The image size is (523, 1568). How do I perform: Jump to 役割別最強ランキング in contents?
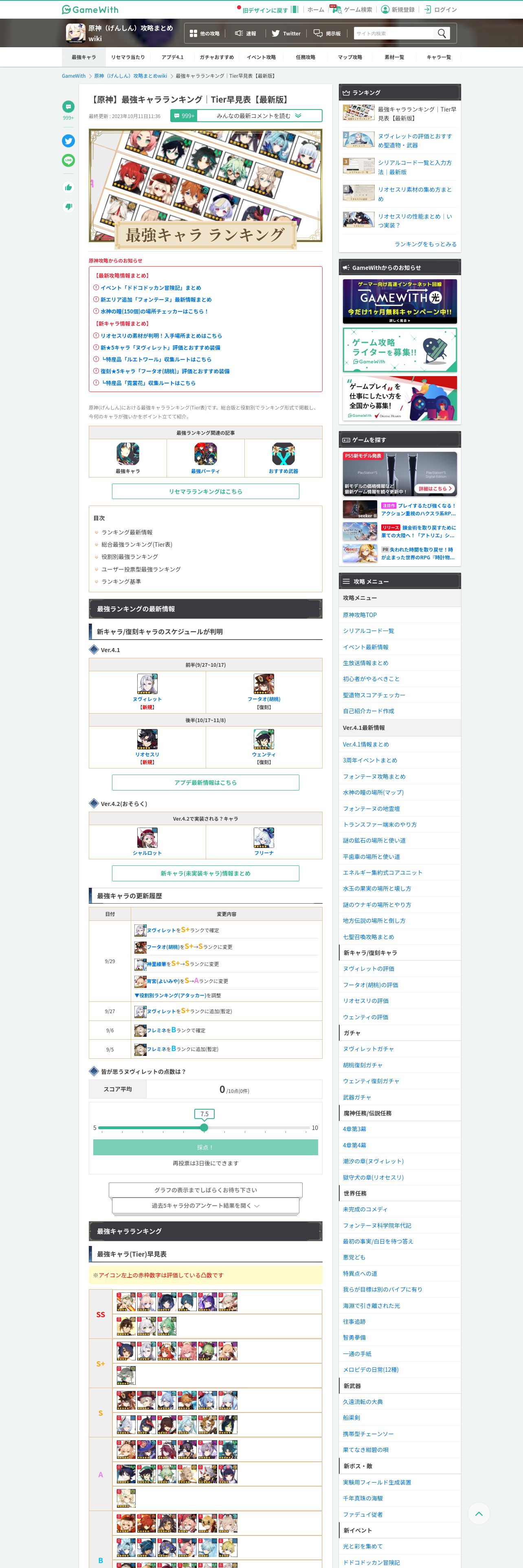(129, 556)
